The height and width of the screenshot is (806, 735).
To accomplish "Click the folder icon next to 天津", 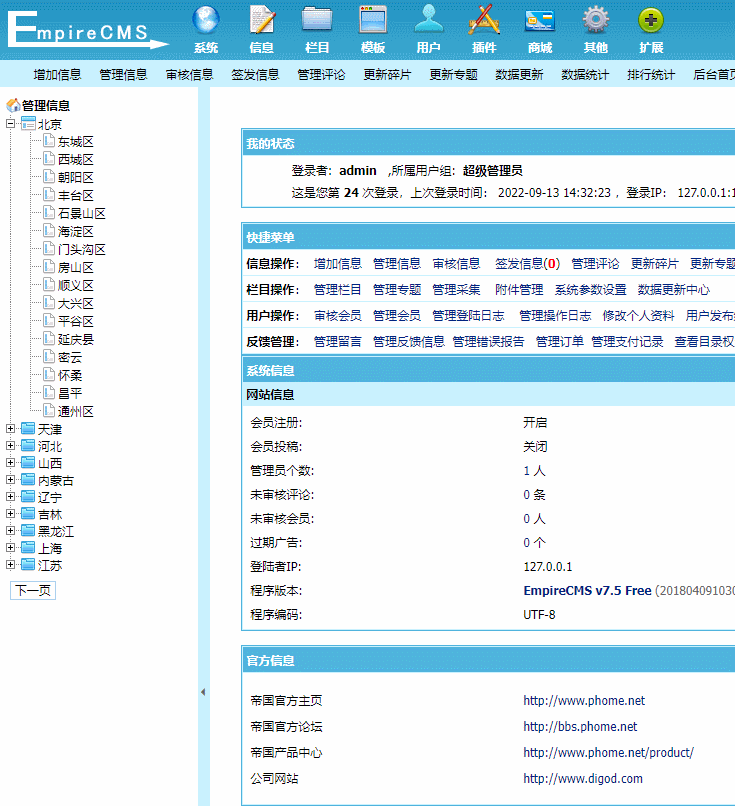I will point(28,429).
